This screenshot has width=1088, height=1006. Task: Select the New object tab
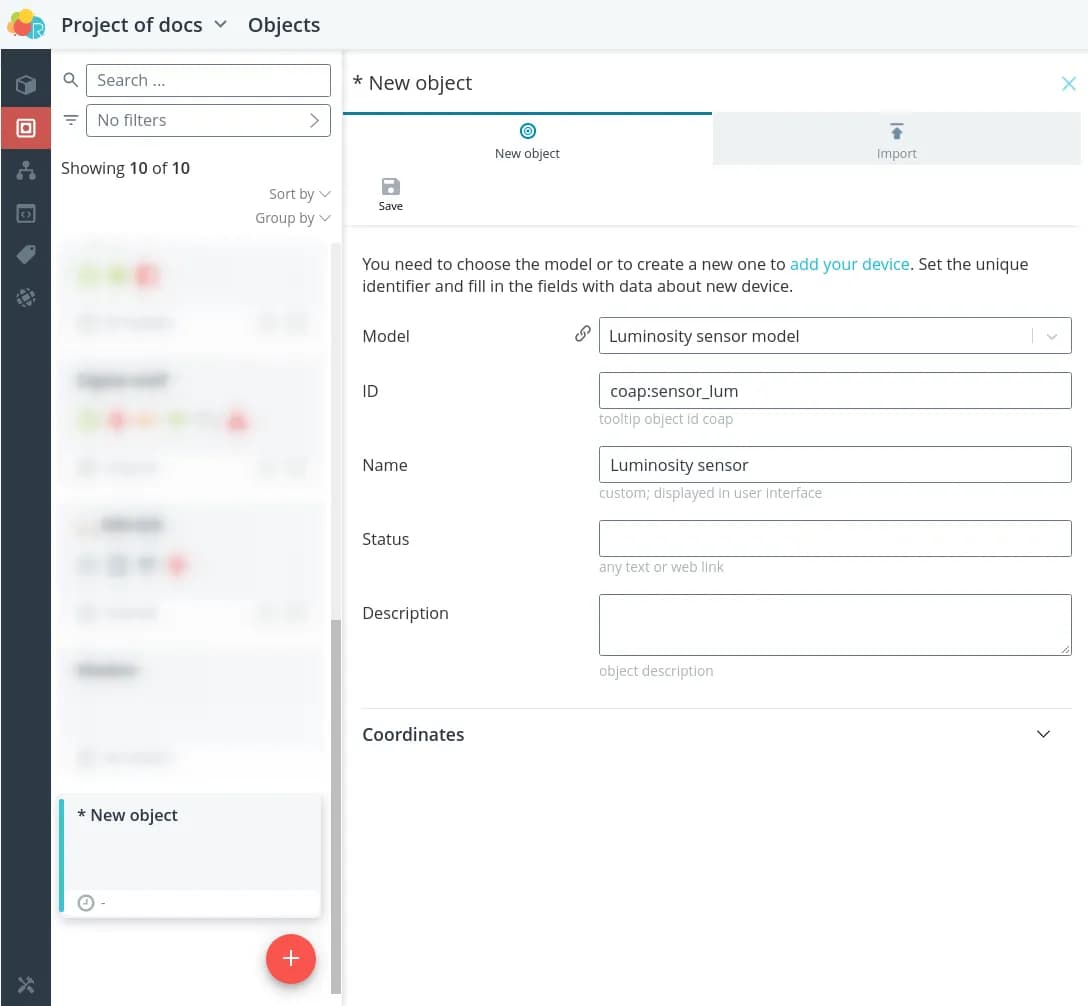pos(527,140)
